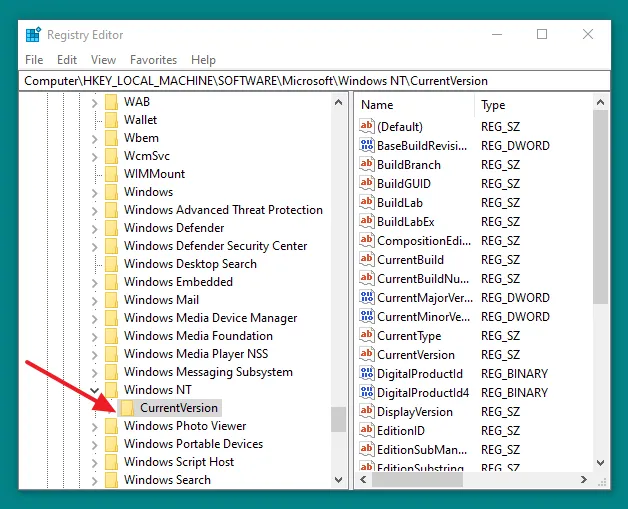Select the DigitalProductId binary value icon

point(366,374)
